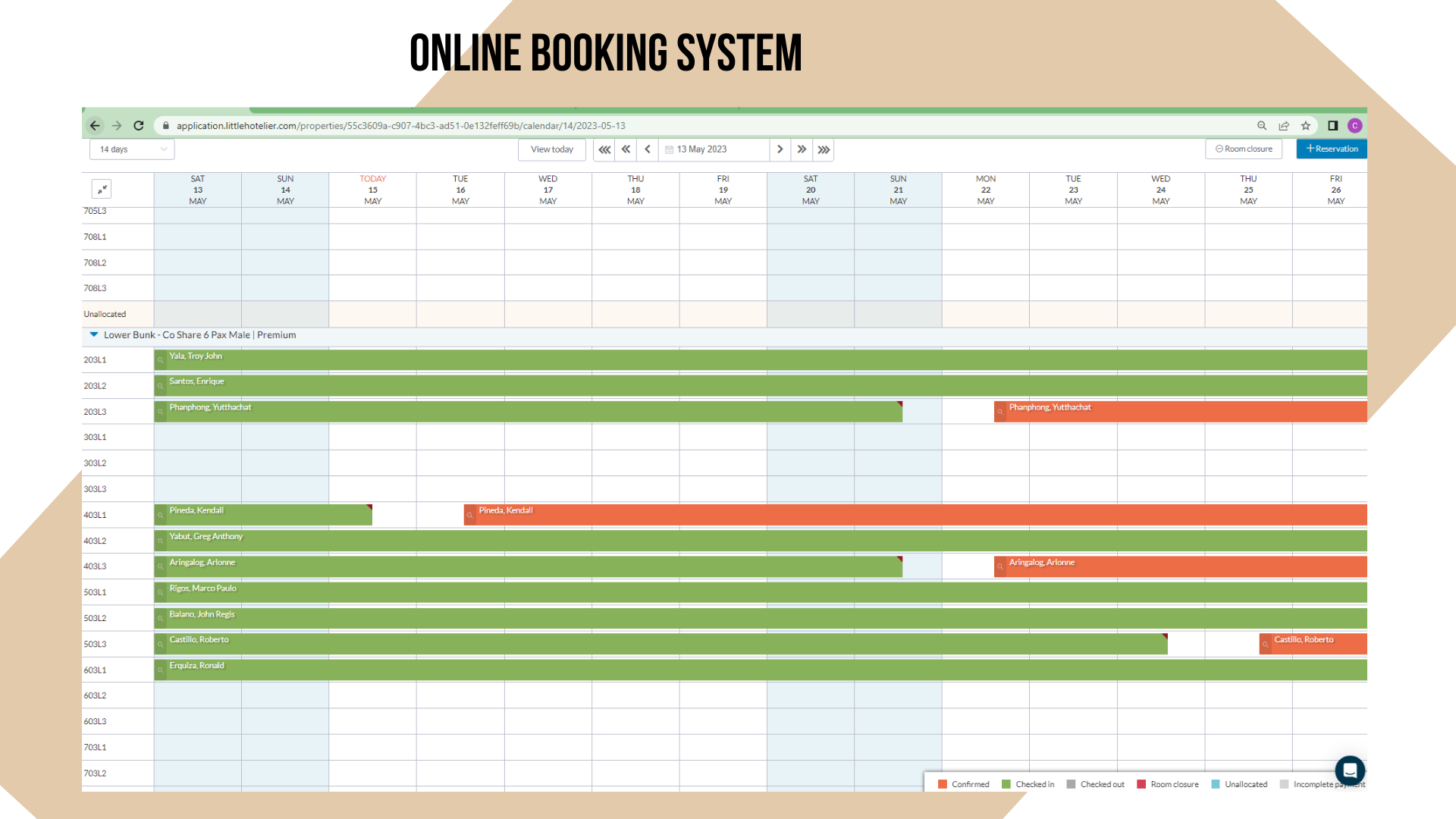Create new booking with Reservation button

coord(1332,149)
